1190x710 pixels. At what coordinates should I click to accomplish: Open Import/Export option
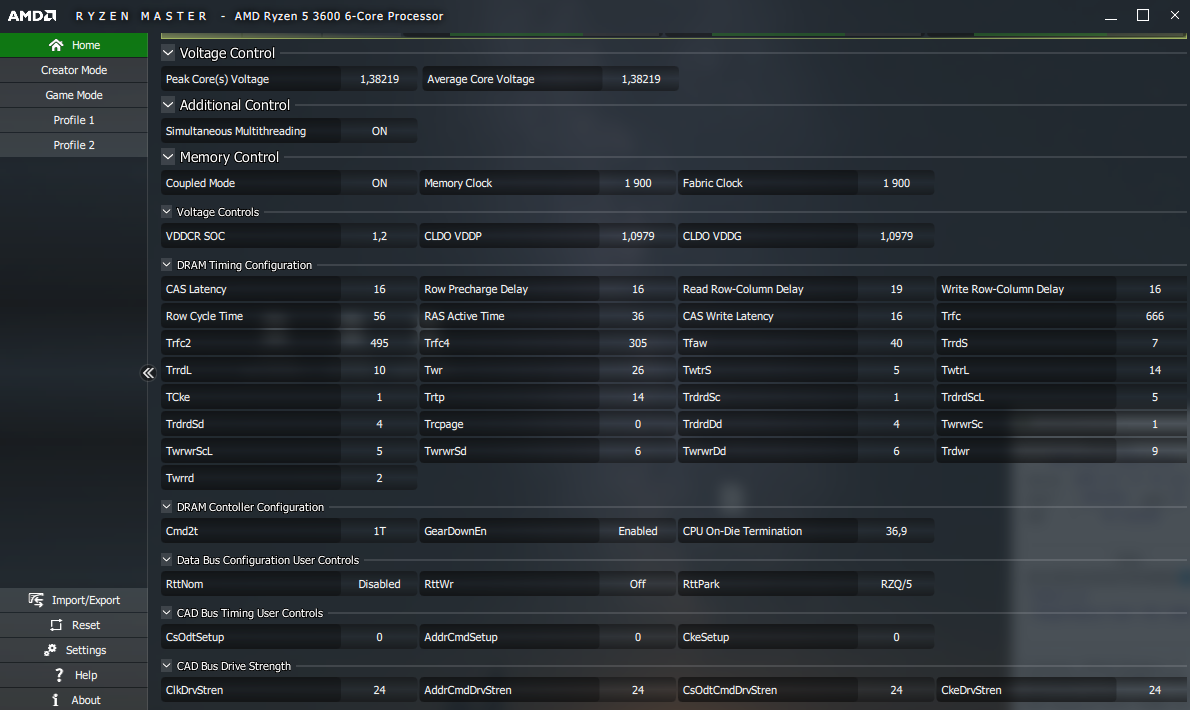(x=74, y=600)
